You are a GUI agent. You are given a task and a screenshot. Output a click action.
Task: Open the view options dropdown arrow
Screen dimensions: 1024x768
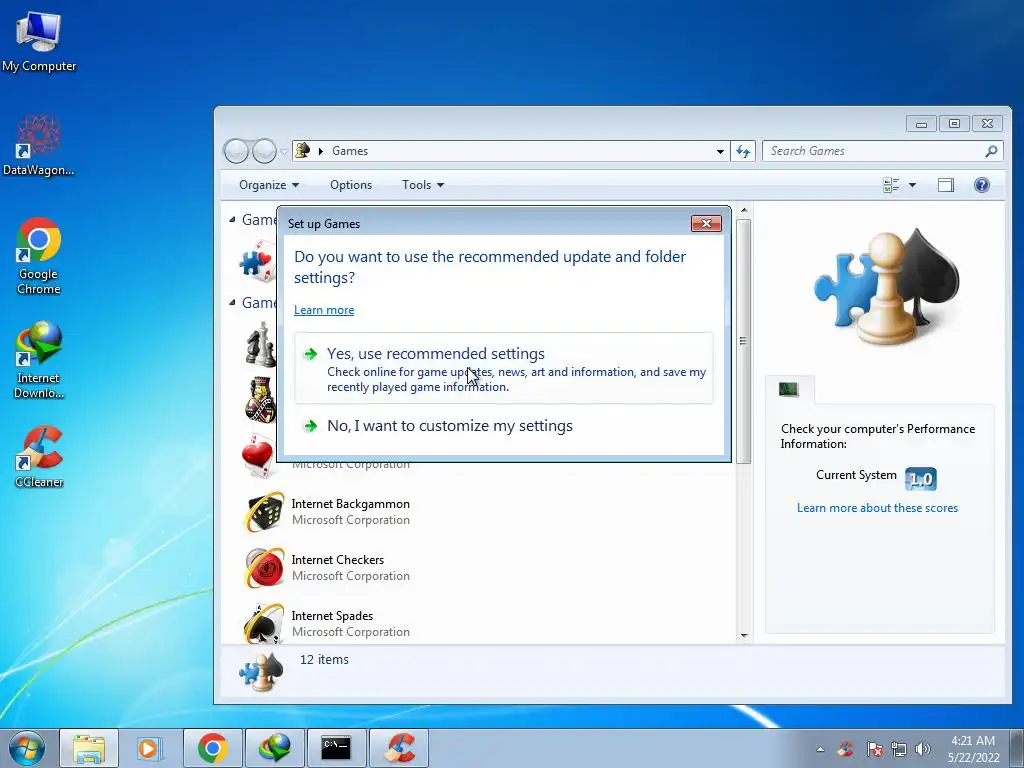912,185
